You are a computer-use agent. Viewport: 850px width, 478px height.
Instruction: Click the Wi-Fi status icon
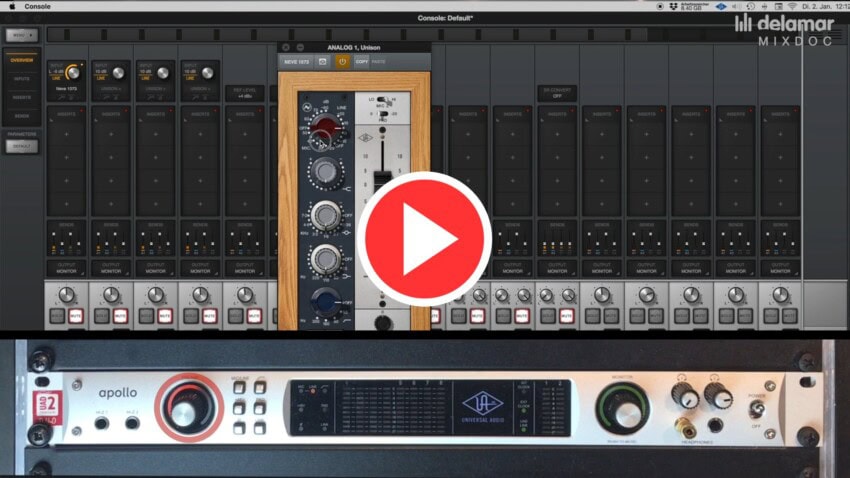792,7
